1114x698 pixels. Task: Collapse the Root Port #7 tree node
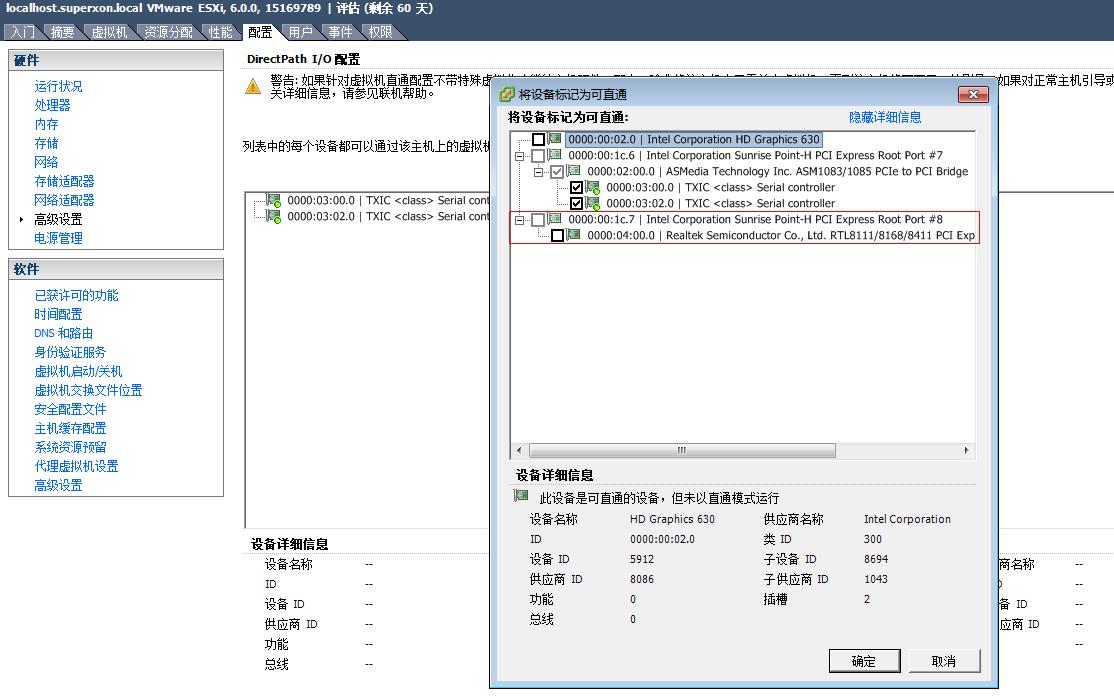pyautogui.click(x=519, y=156)
